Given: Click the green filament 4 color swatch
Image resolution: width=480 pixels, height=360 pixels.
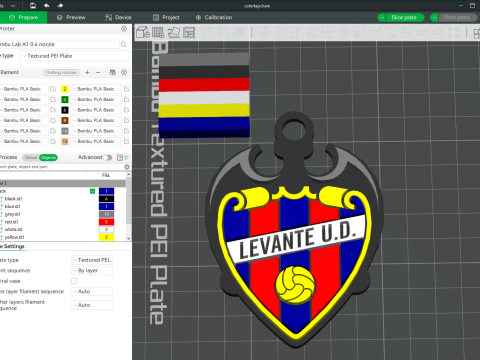Looking at the screenshot, I should coord(65,99).
